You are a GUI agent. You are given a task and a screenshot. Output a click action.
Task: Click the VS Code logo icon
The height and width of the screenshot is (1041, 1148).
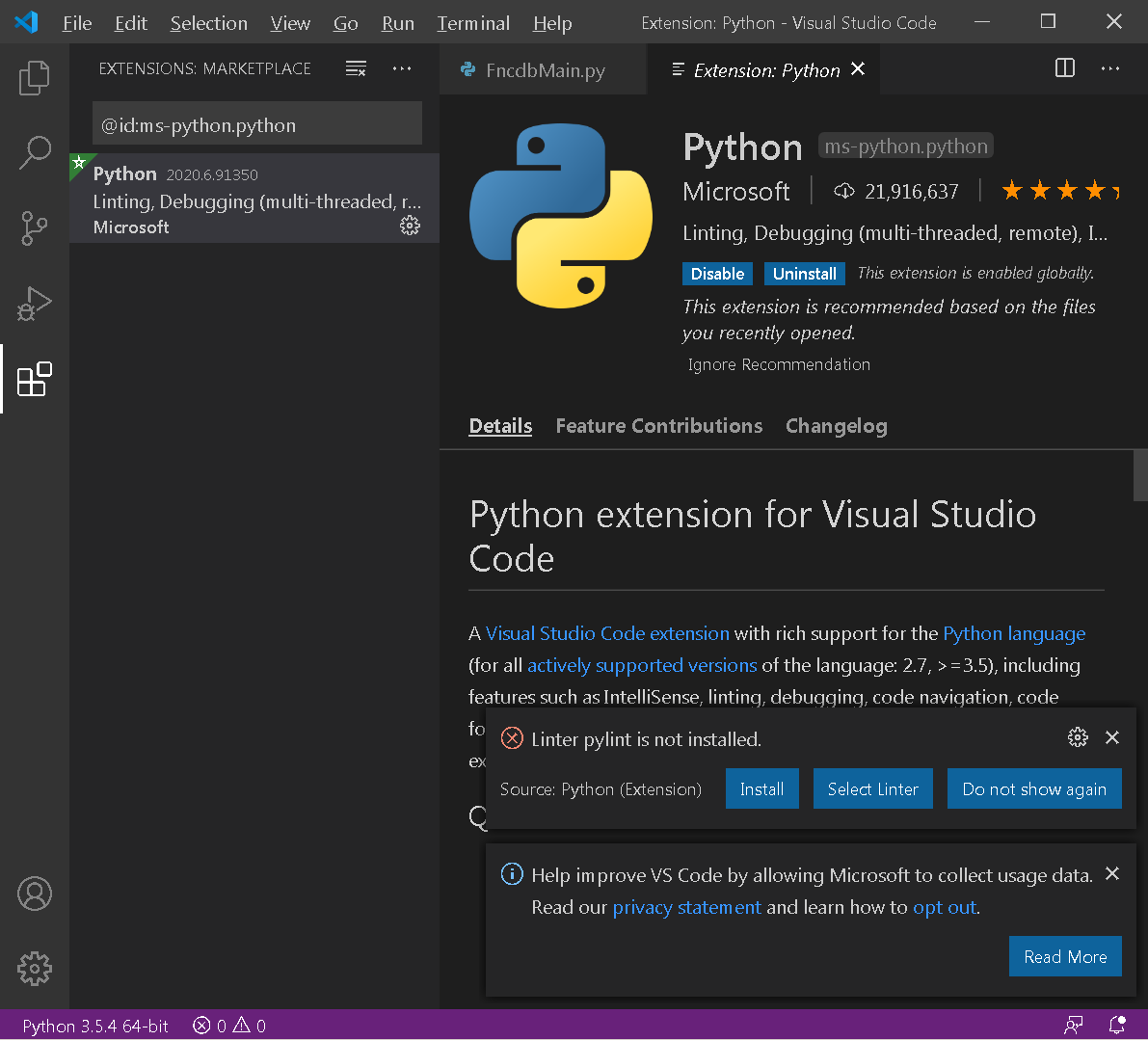pyautogui.click(x=26, y=22)
